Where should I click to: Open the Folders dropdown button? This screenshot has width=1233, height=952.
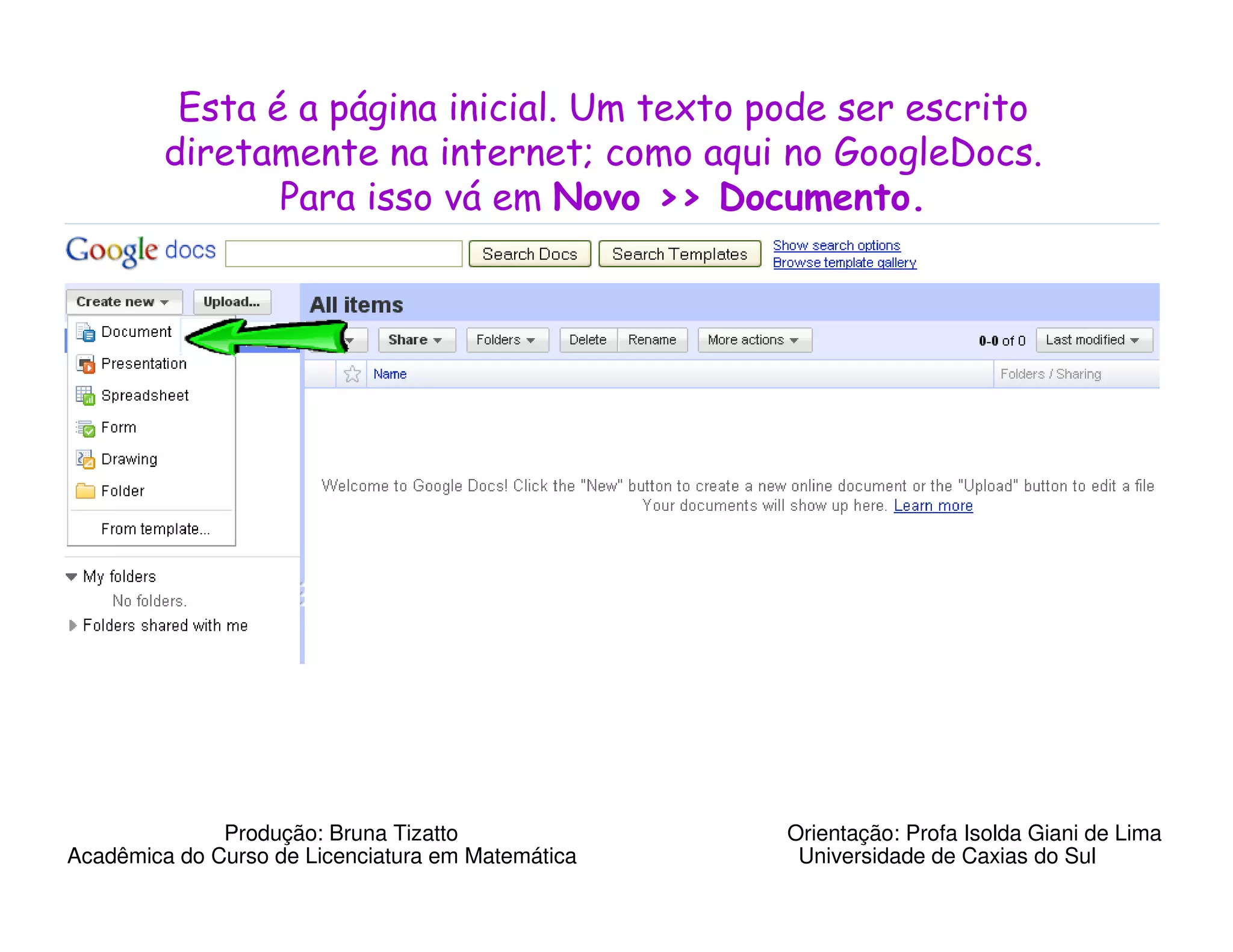click(508, 340)
